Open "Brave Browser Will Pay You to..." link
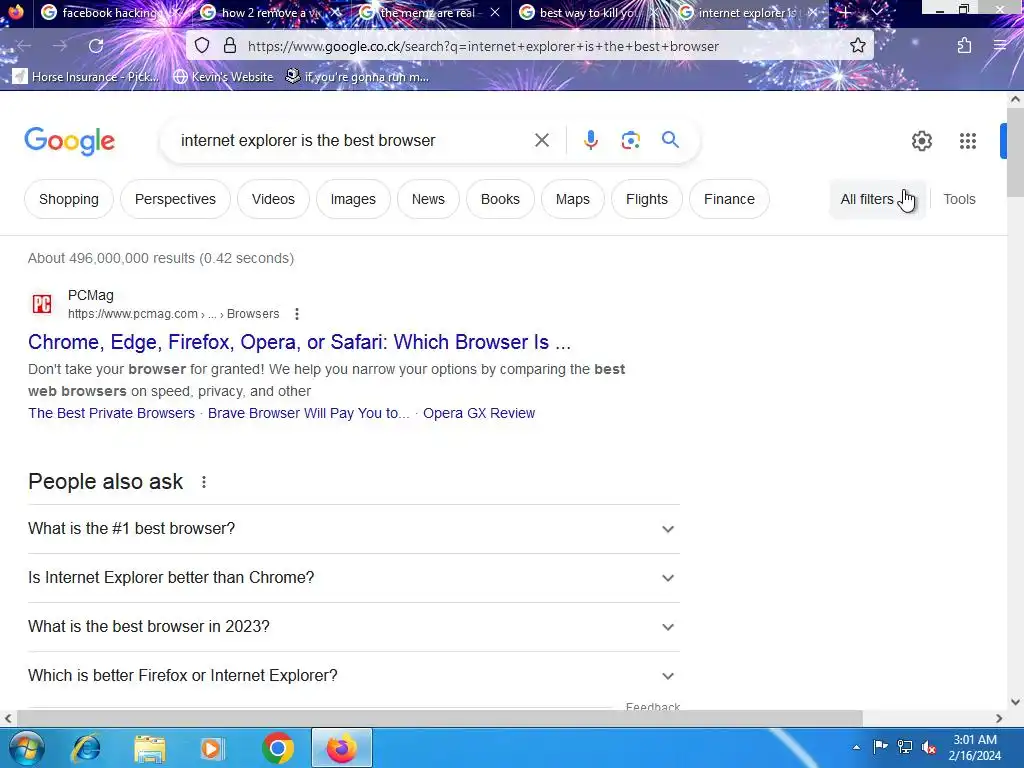1024x768 pixels. [x=308, y=413]
